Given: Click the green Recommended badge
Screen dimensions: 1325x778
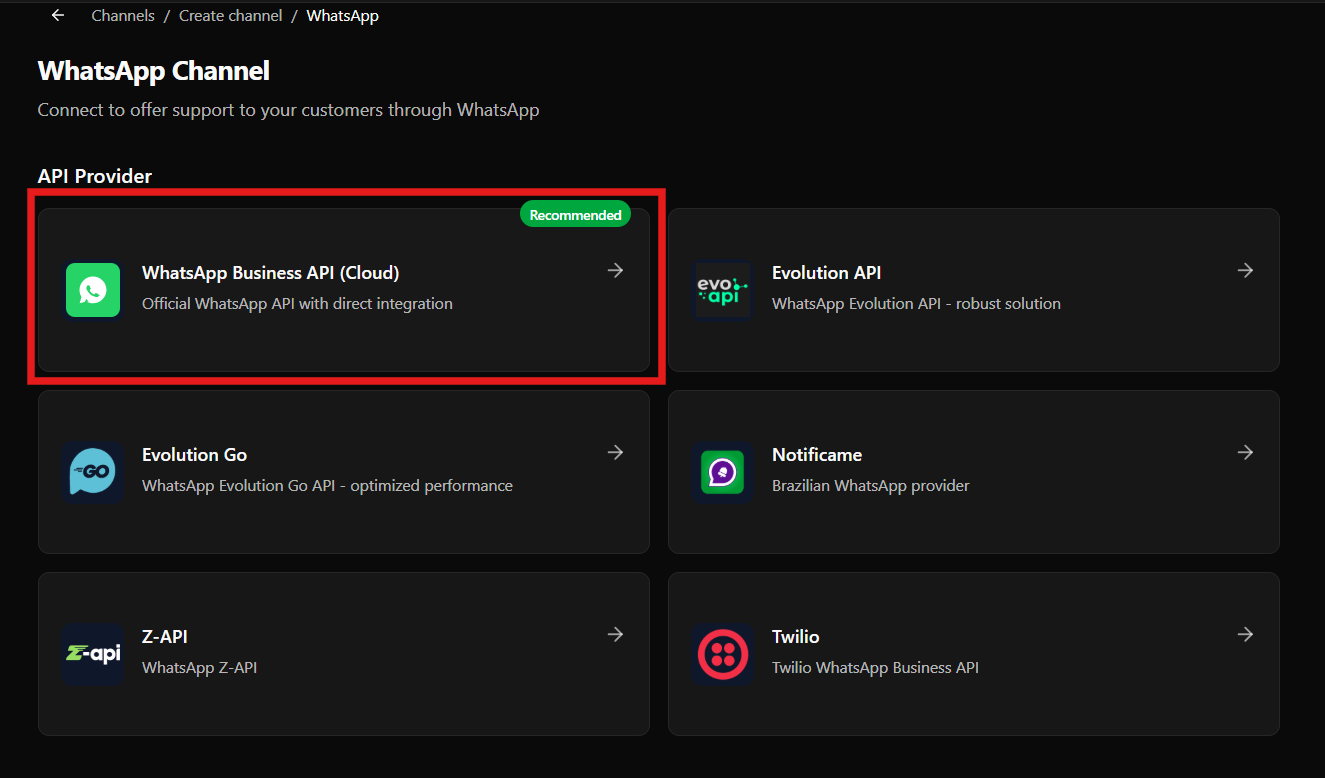Looking at the screenshot, I should tap(575, 214).
